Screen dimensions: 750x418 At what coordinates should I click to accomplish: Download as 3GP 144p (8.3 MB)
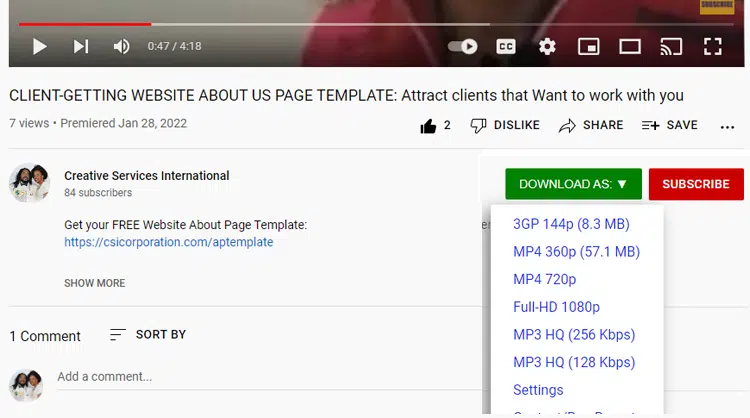[571, 224]
